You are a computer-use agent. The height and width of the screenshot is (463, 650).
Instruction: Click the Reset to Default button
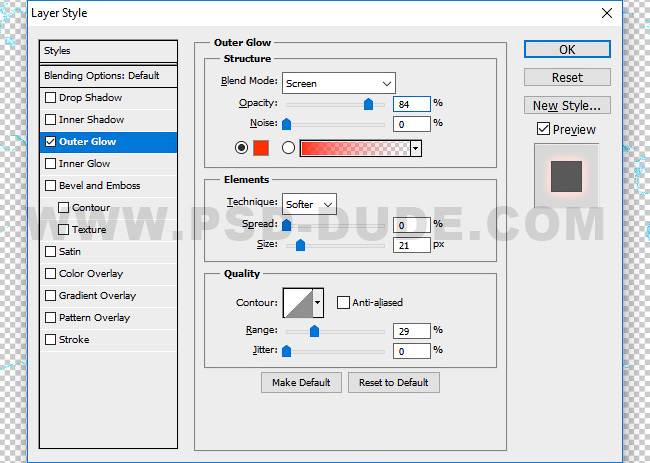coord(393,382)
